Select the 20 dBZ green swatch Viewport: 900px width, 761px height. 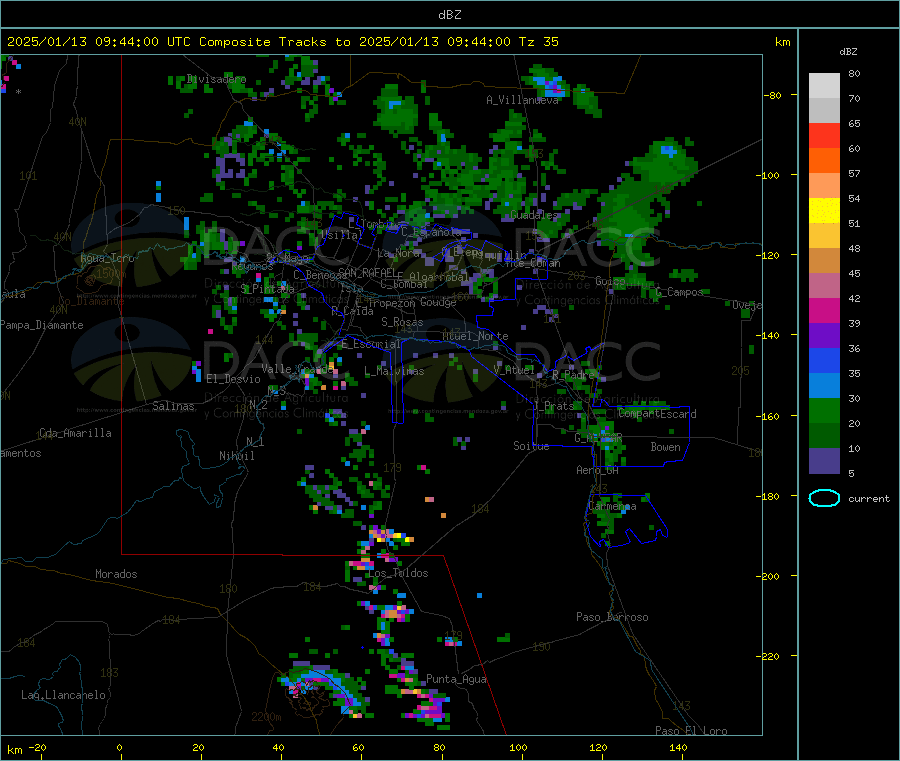[x=824, y=411]
